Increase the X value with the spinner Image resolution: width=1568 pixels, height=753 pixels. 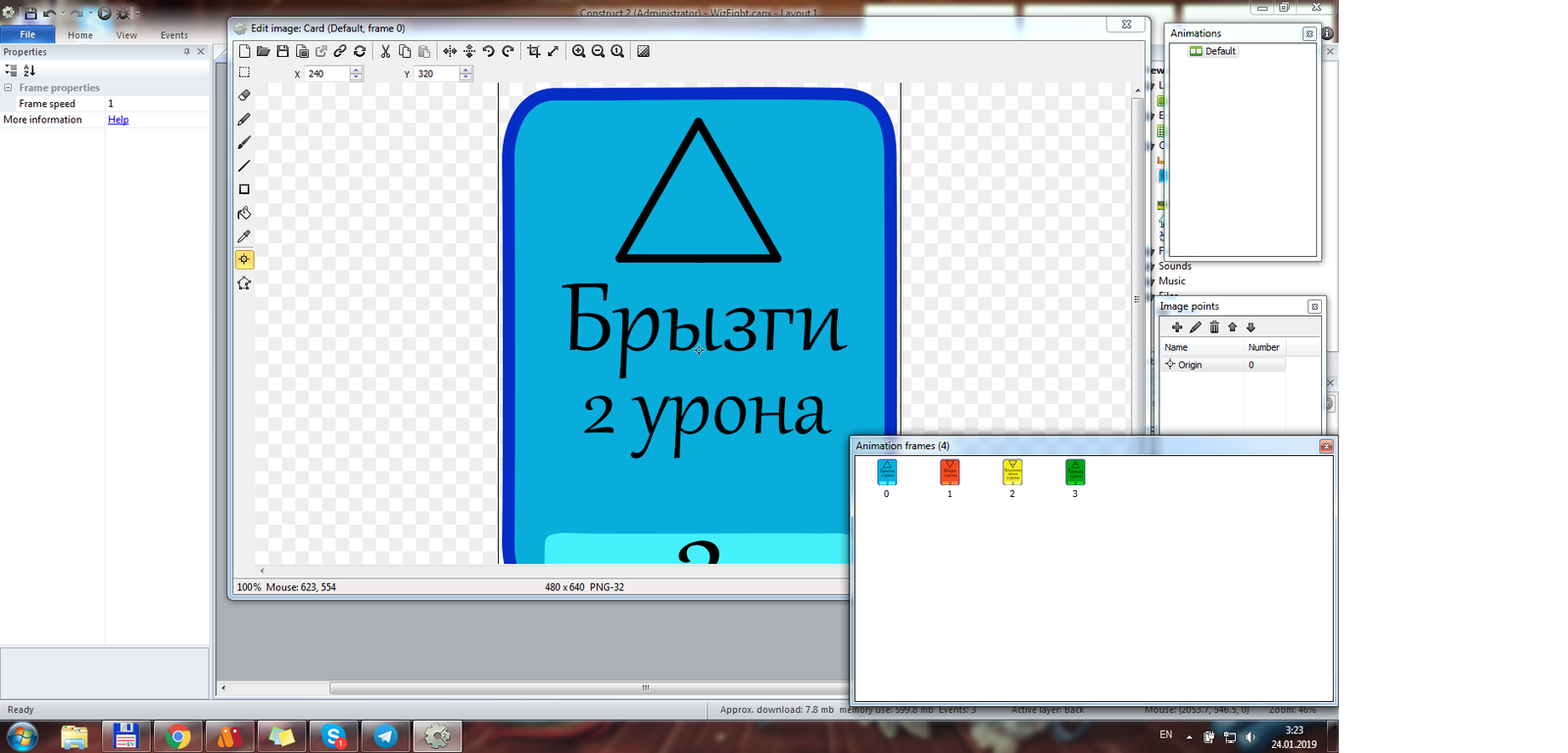click(x=356, y=70)
